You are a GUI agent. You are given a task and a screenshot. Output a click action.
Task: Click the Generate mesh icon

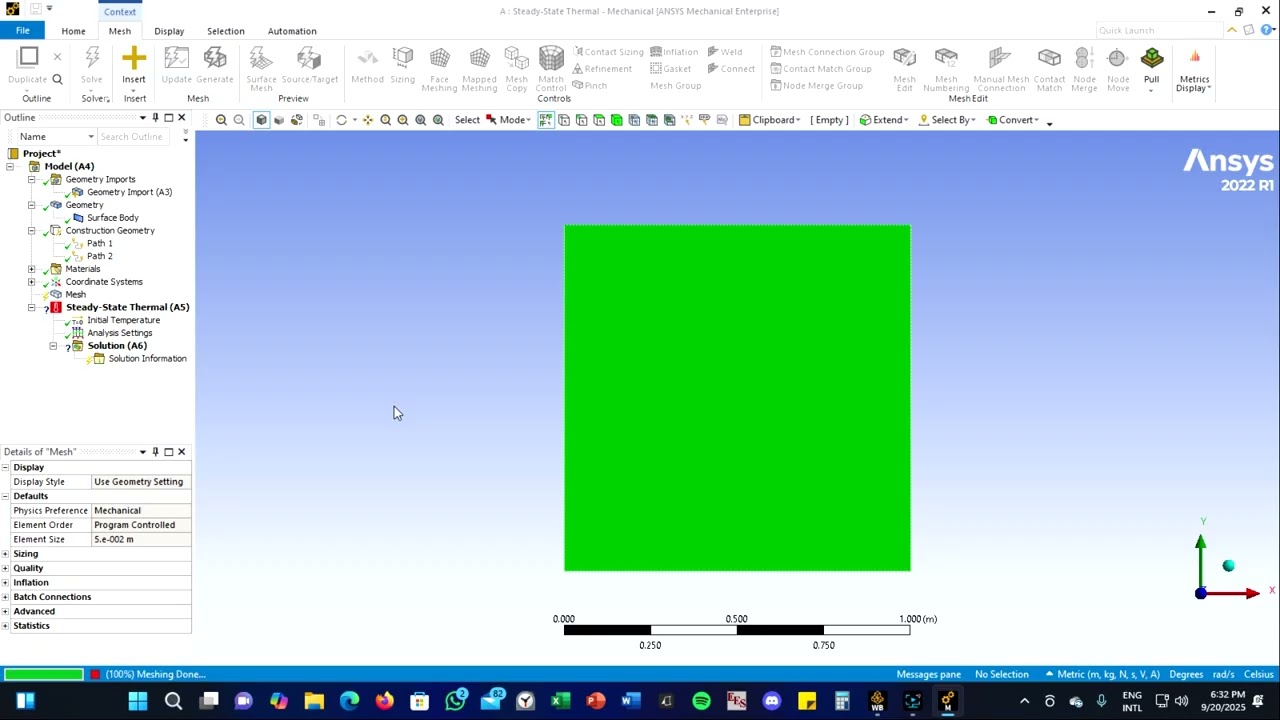pos(215,58)
